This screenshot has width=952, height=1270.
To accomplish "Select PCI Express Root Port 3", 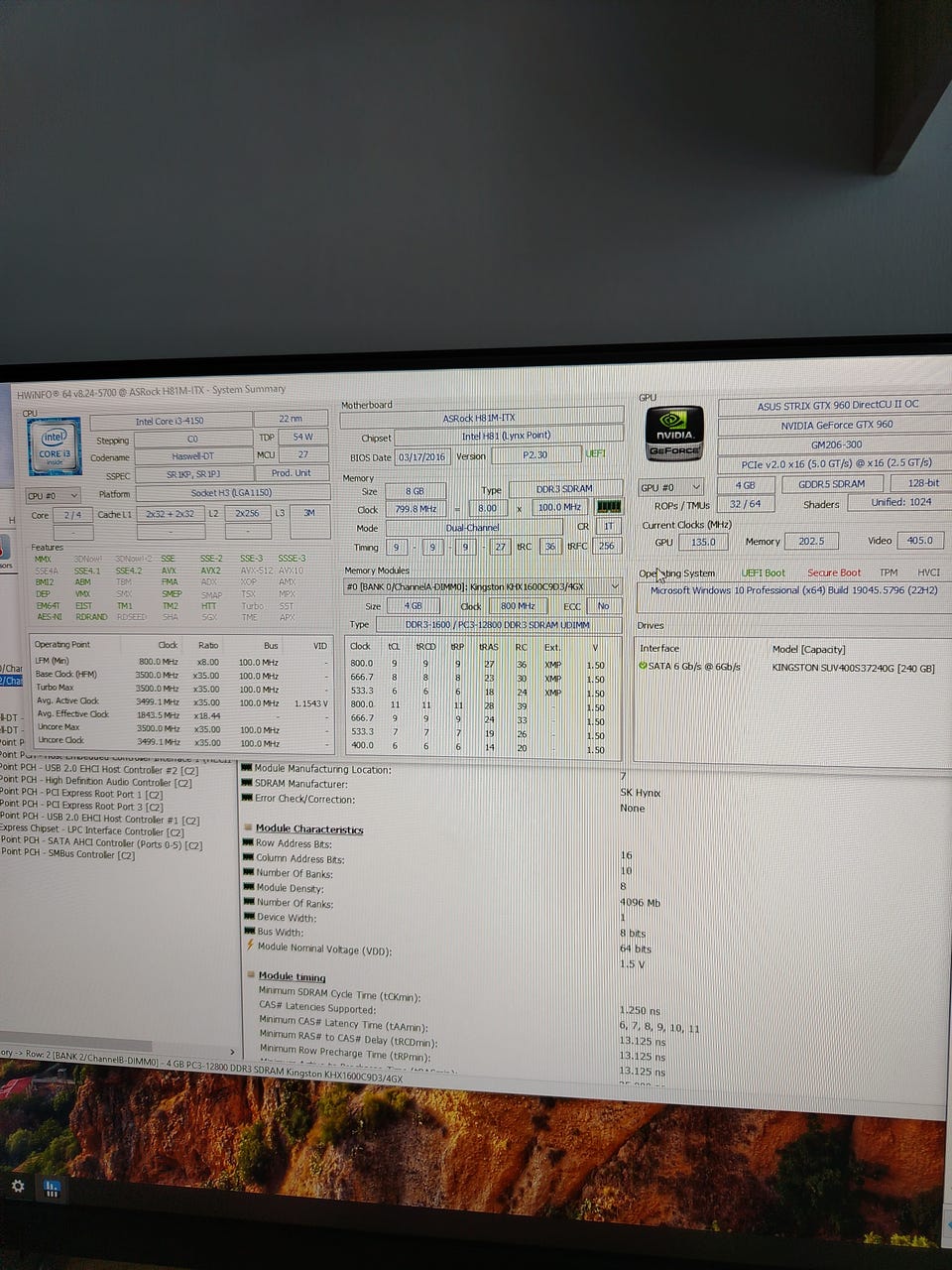I will (81, 807).
